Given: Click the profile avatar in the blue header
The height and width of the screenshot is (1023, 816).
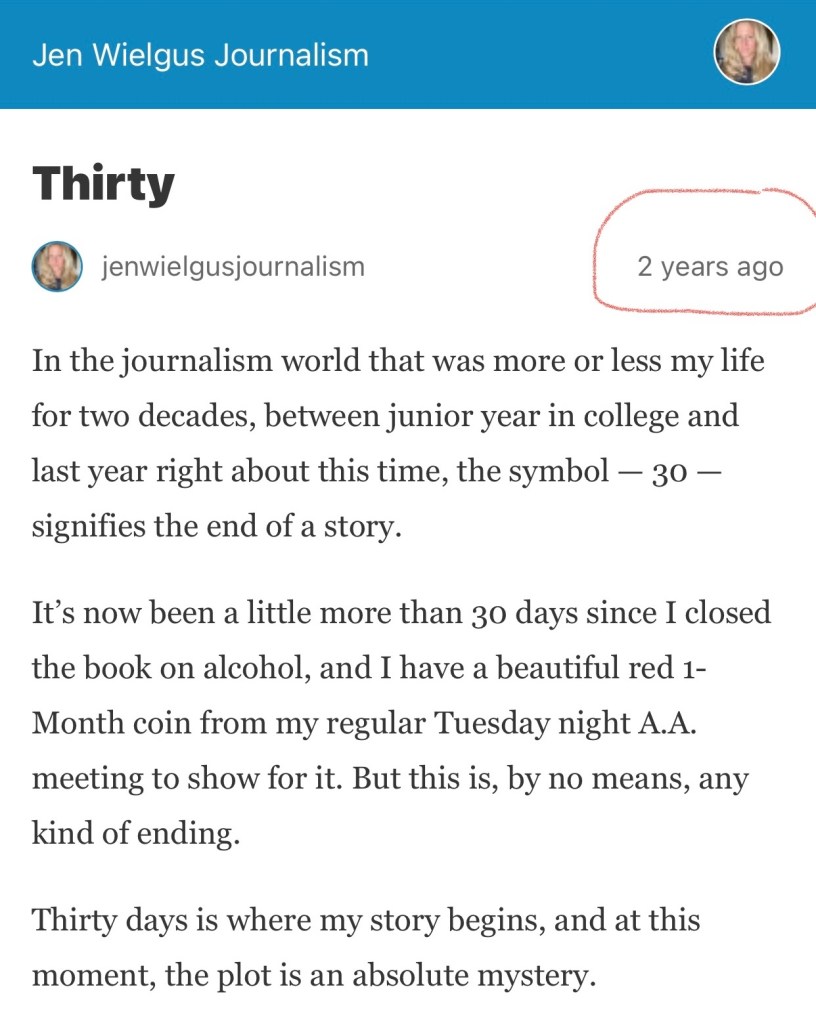Looking at the screenshot, I should [746, 52].
